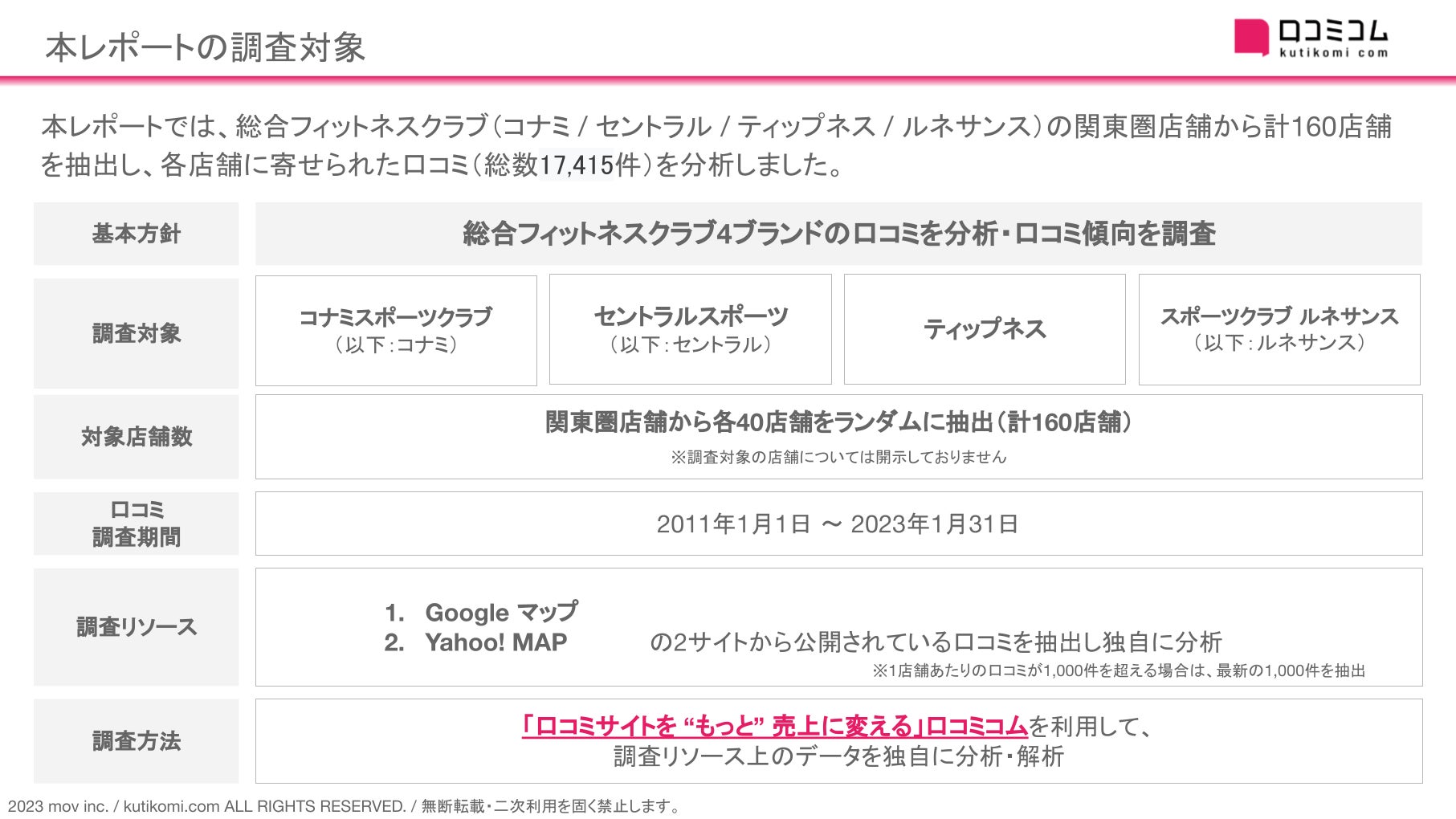1456x819 pixels.
Task: Select the footnote about 最新の1,000件を抽出
Action: coord(1119,670)
